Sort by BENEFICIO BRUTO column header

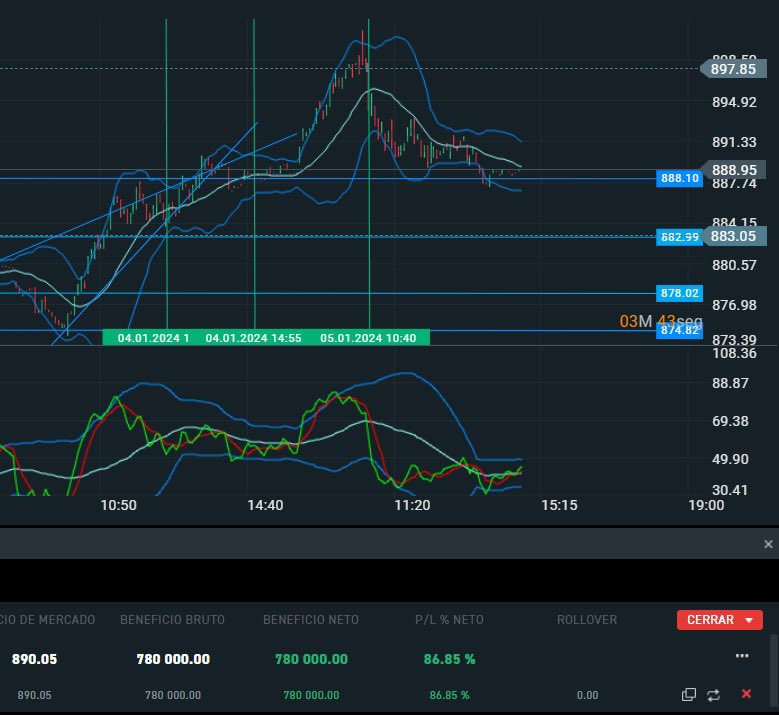[172, 620]
